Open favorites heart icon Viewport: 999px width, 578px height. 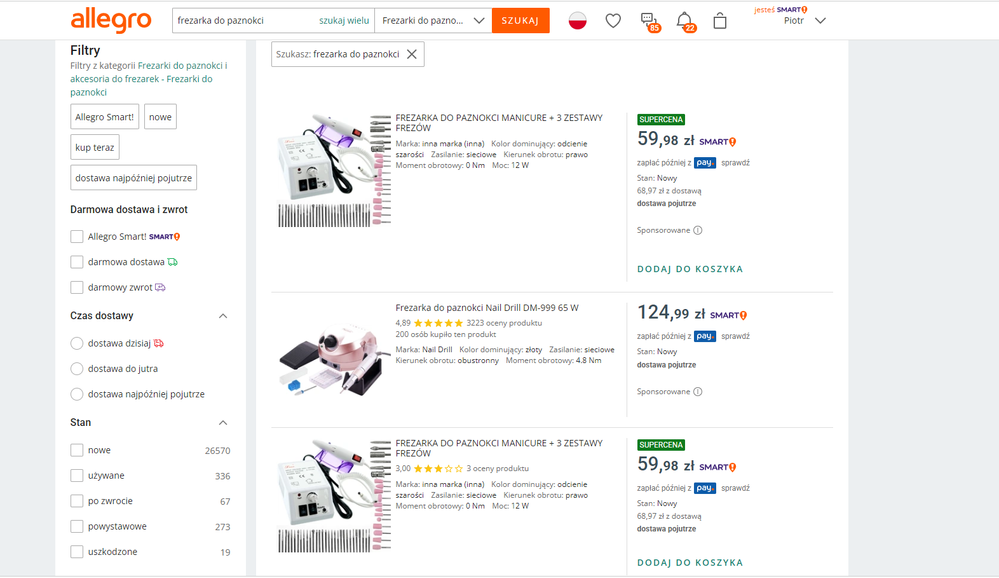click(x=613, y=20)
